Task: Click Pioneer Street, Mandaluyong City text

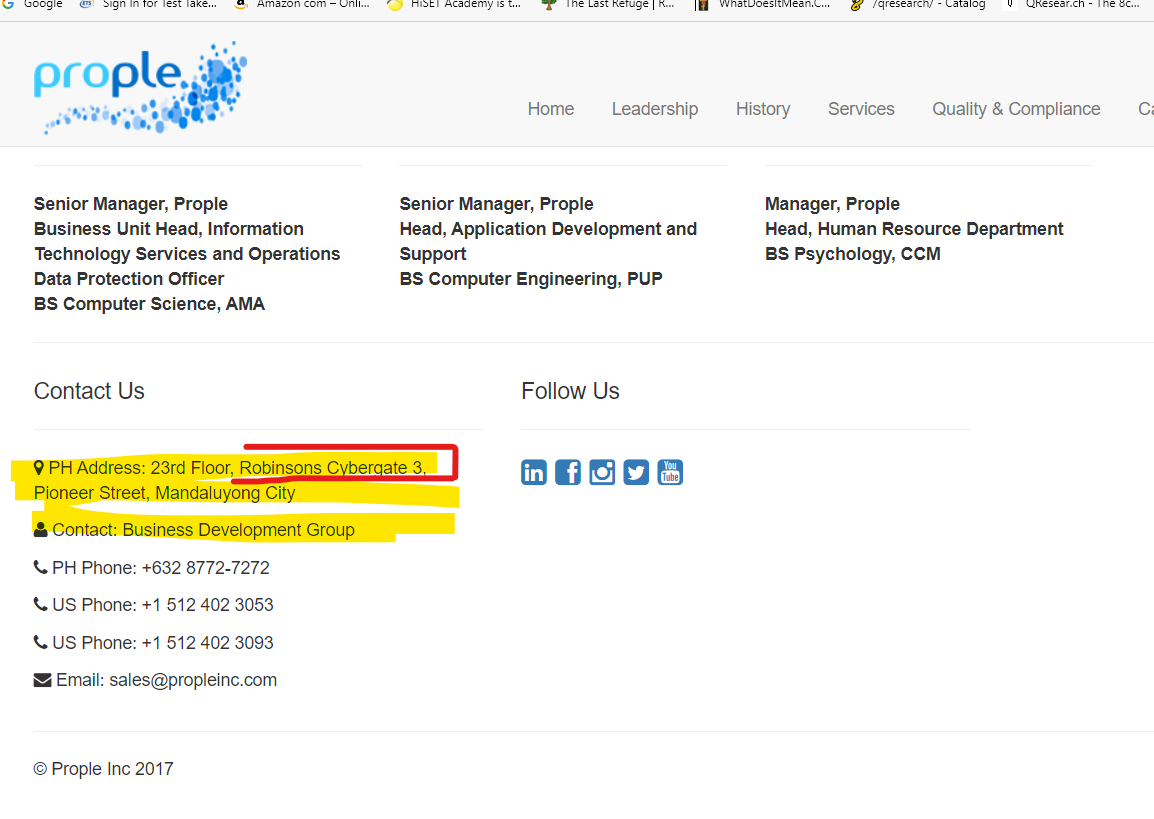Action: coord(165,493)
